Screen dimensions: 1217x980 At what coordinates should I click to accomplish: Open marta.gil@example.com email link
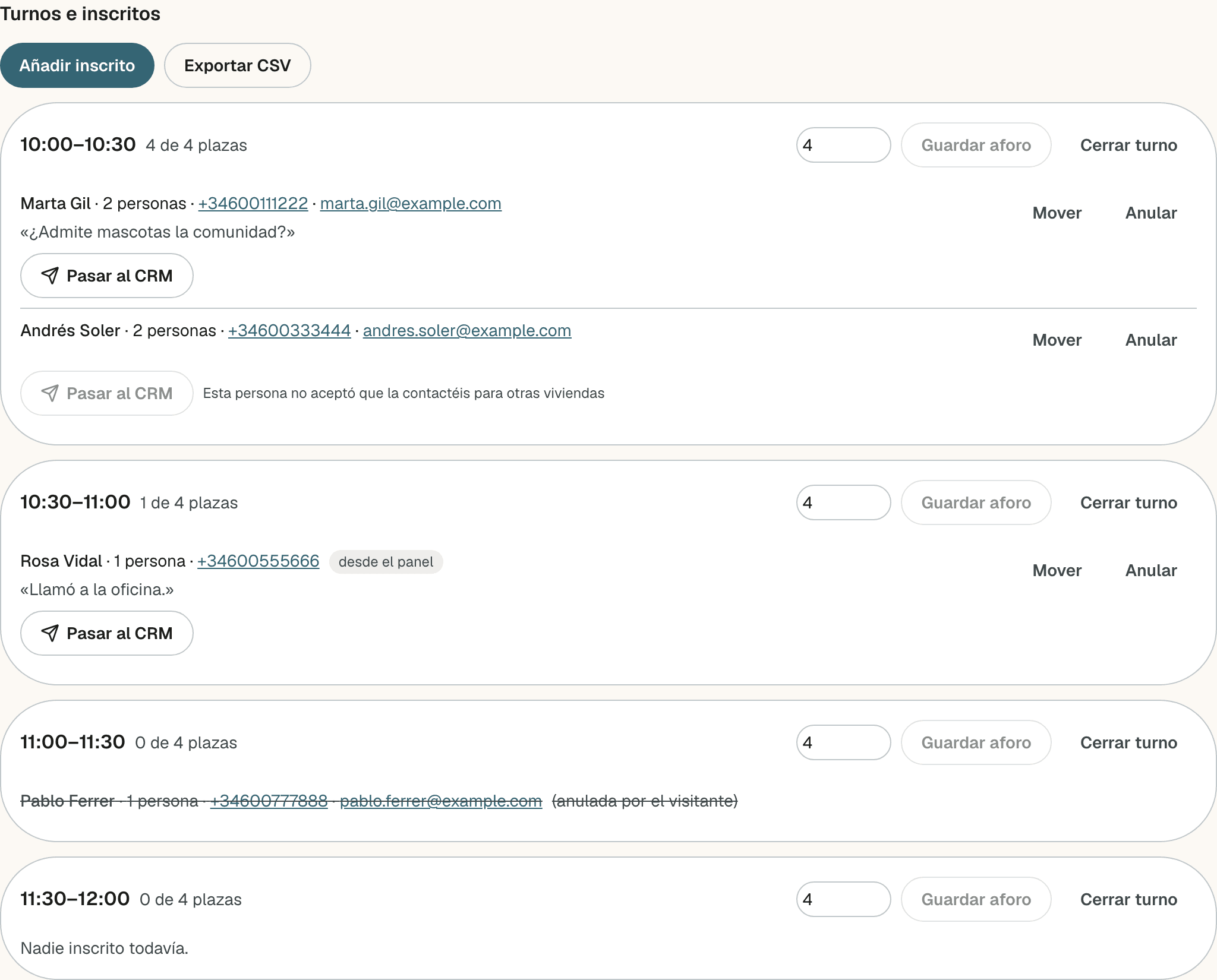point(411,203)
